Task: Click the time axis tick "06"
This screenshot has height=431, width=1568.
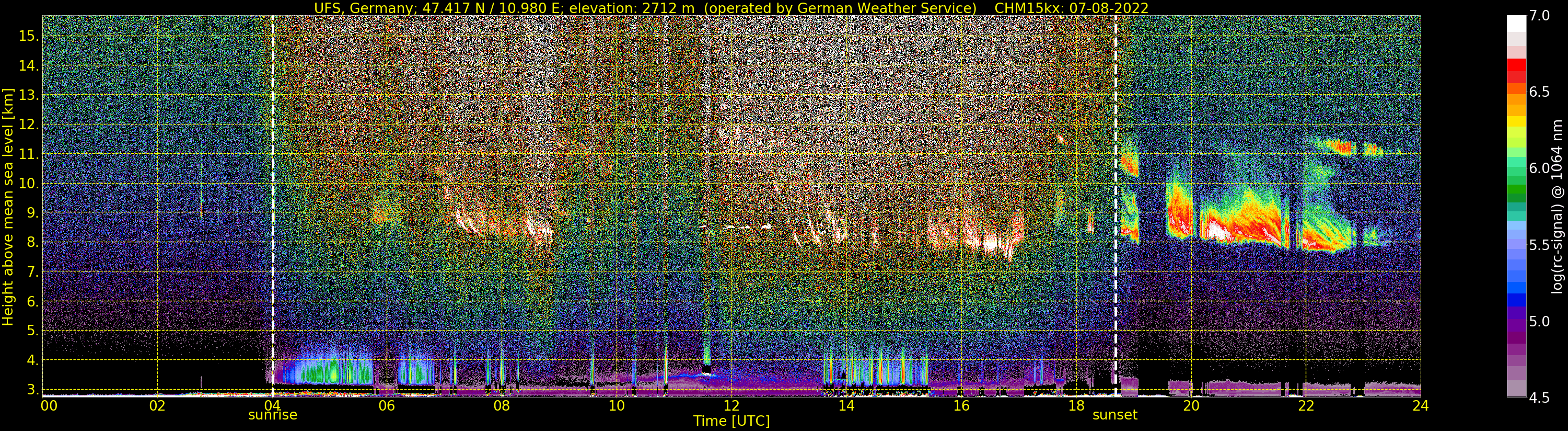Action: coord(387,405)
